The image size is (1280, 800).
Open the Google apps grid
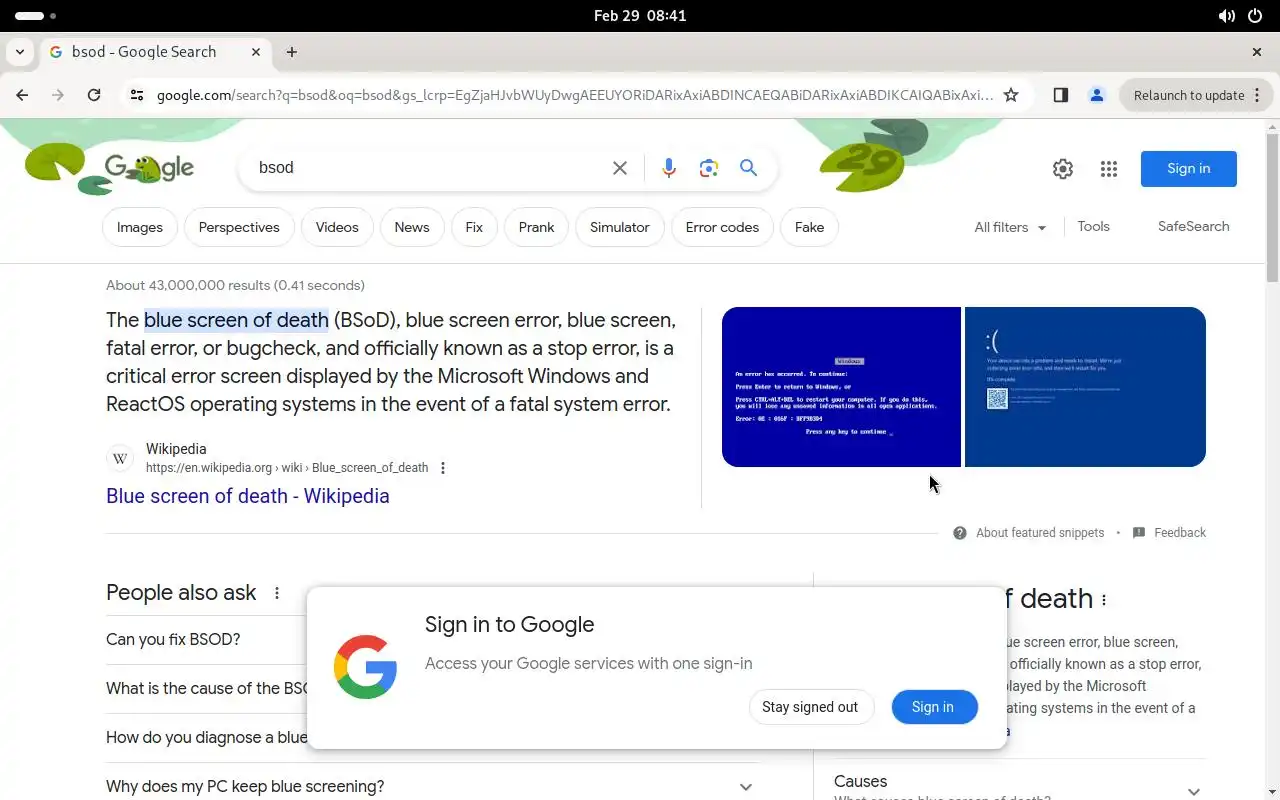[x=1109, y=169]
